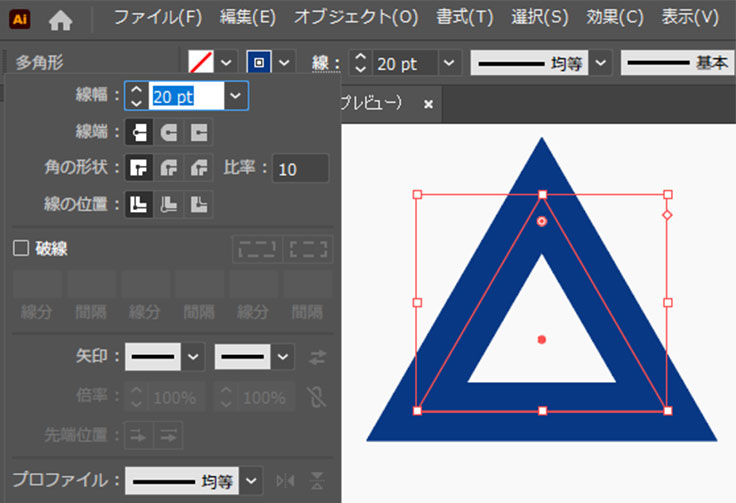Screen dimensions: 736x503
Task: Align stroke to inside icon
Action: click(x=170, y=204)
